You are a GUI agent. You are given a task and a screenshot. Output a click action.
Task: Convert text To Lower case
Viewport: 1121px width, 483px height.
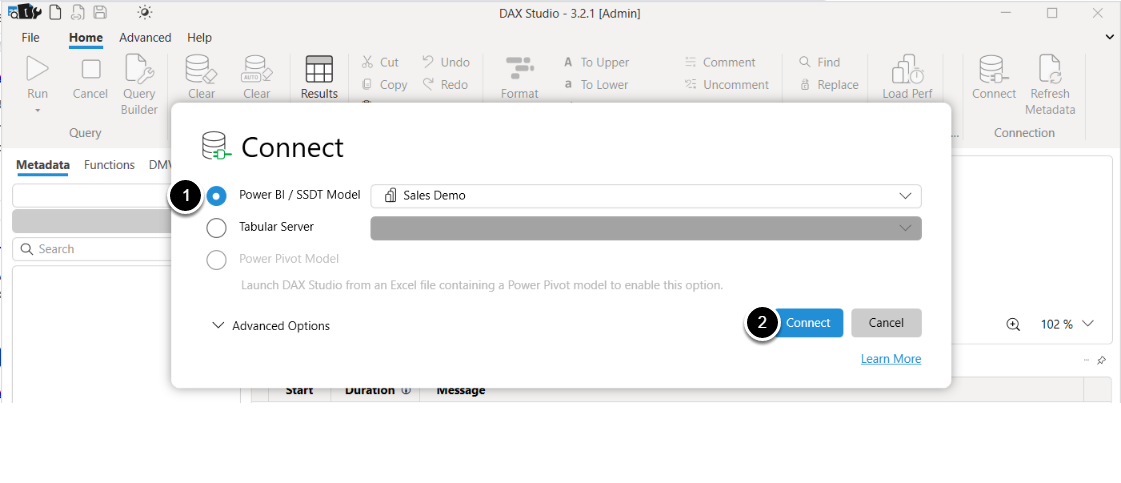click(x=596, y=84)
